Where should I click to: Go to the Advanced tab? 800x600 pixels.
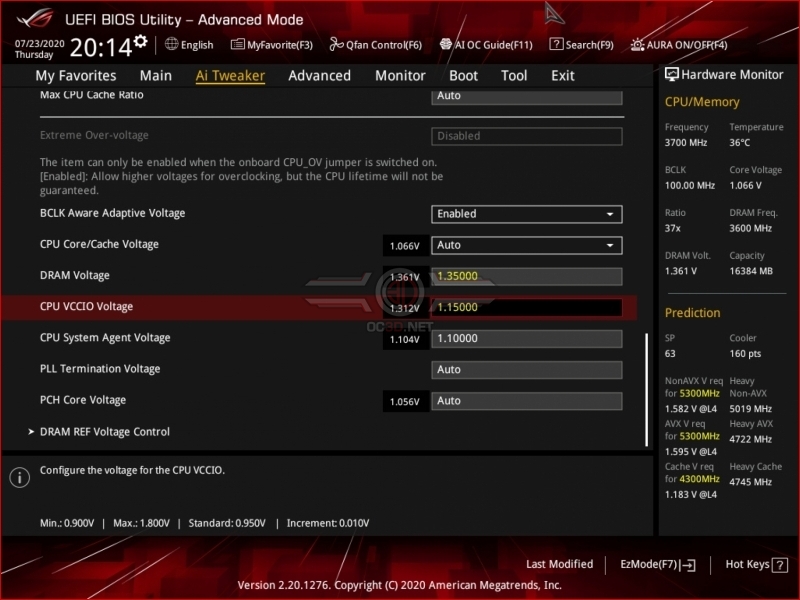(x=319, y=76)
